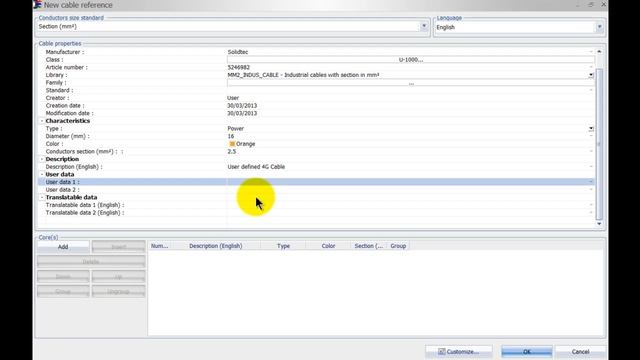The width and height of the screenshot is (640, 360).
Task: Close the New cable reference dialog
Action: [603, 4]
